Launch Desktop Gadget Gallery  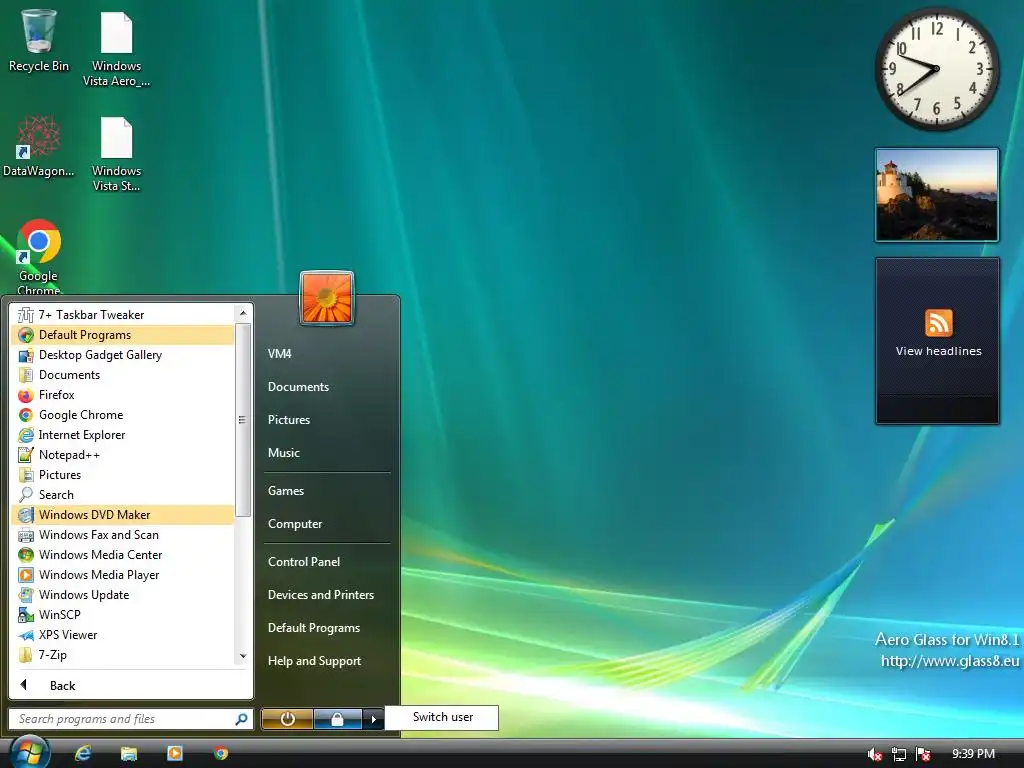pyautogui.click(x=123, y=355)
